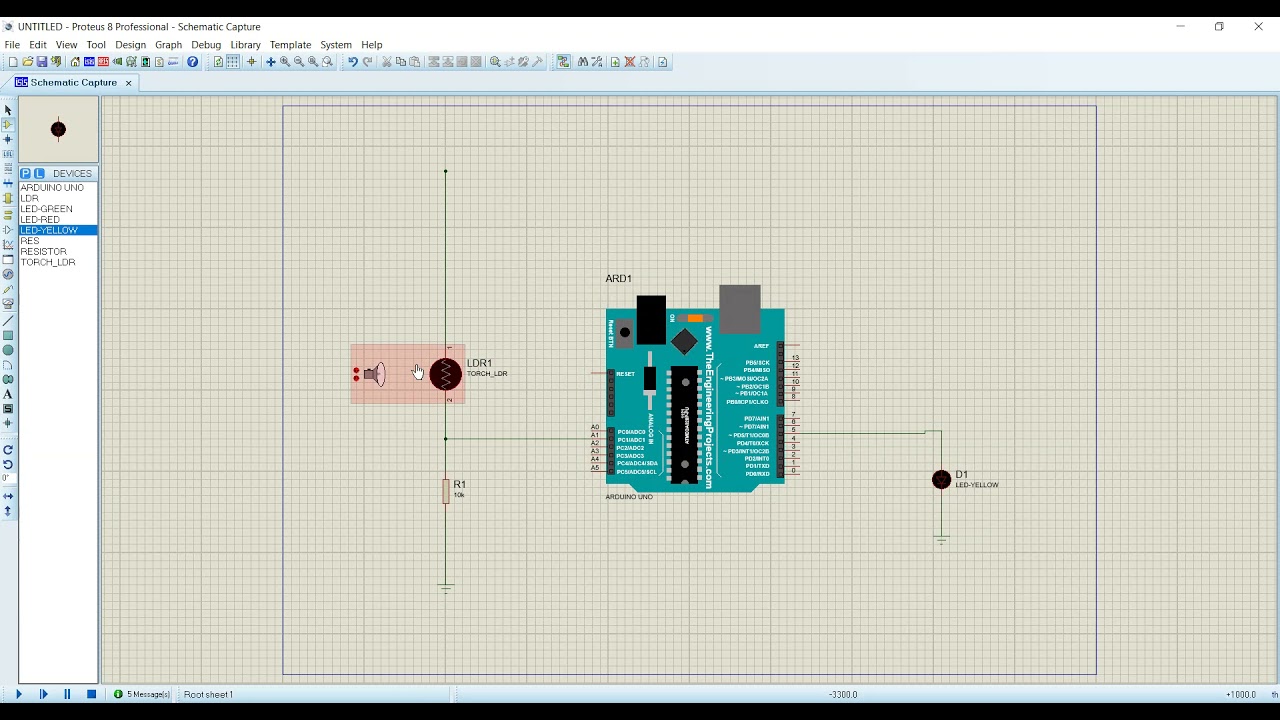Click the Undo icon in toolbar
This screenshot has height=720, width=1280.
(353, 62)
